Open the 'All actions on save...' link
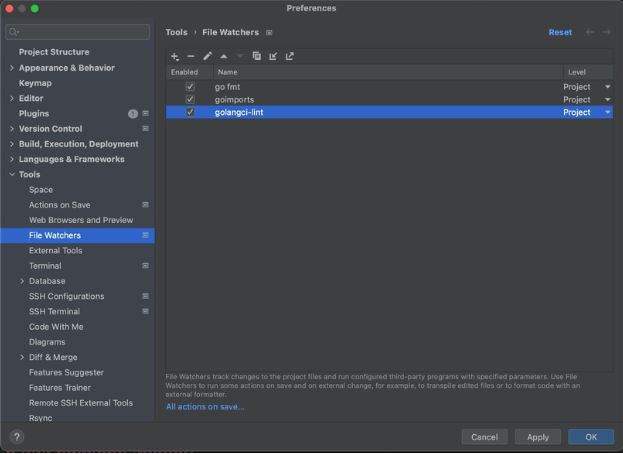 (204, 407)
